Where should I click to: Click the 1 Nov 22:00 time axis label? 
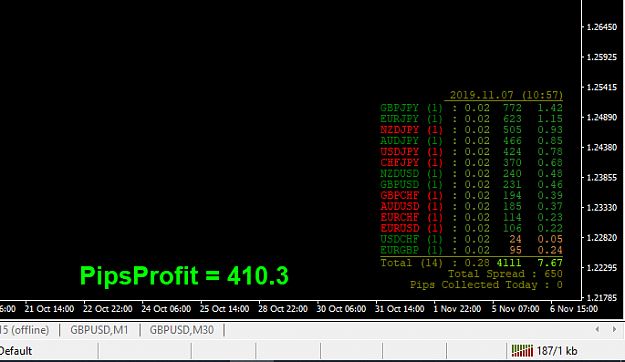(457, 309)
